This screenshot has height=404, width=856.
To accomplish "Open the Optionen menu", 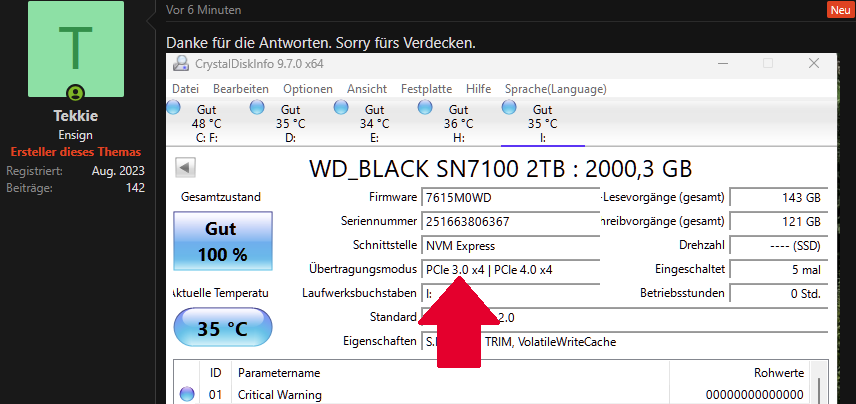I will [308, 89].
